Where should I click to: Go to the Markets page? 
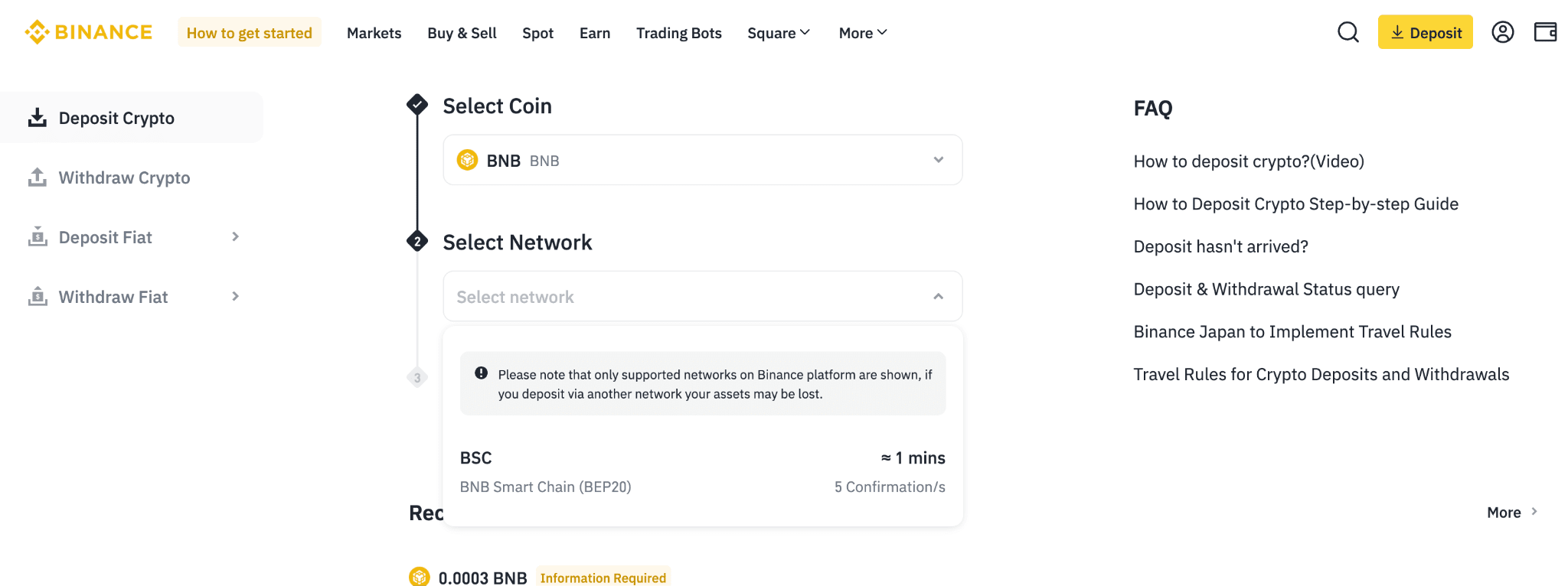point(374,33)
